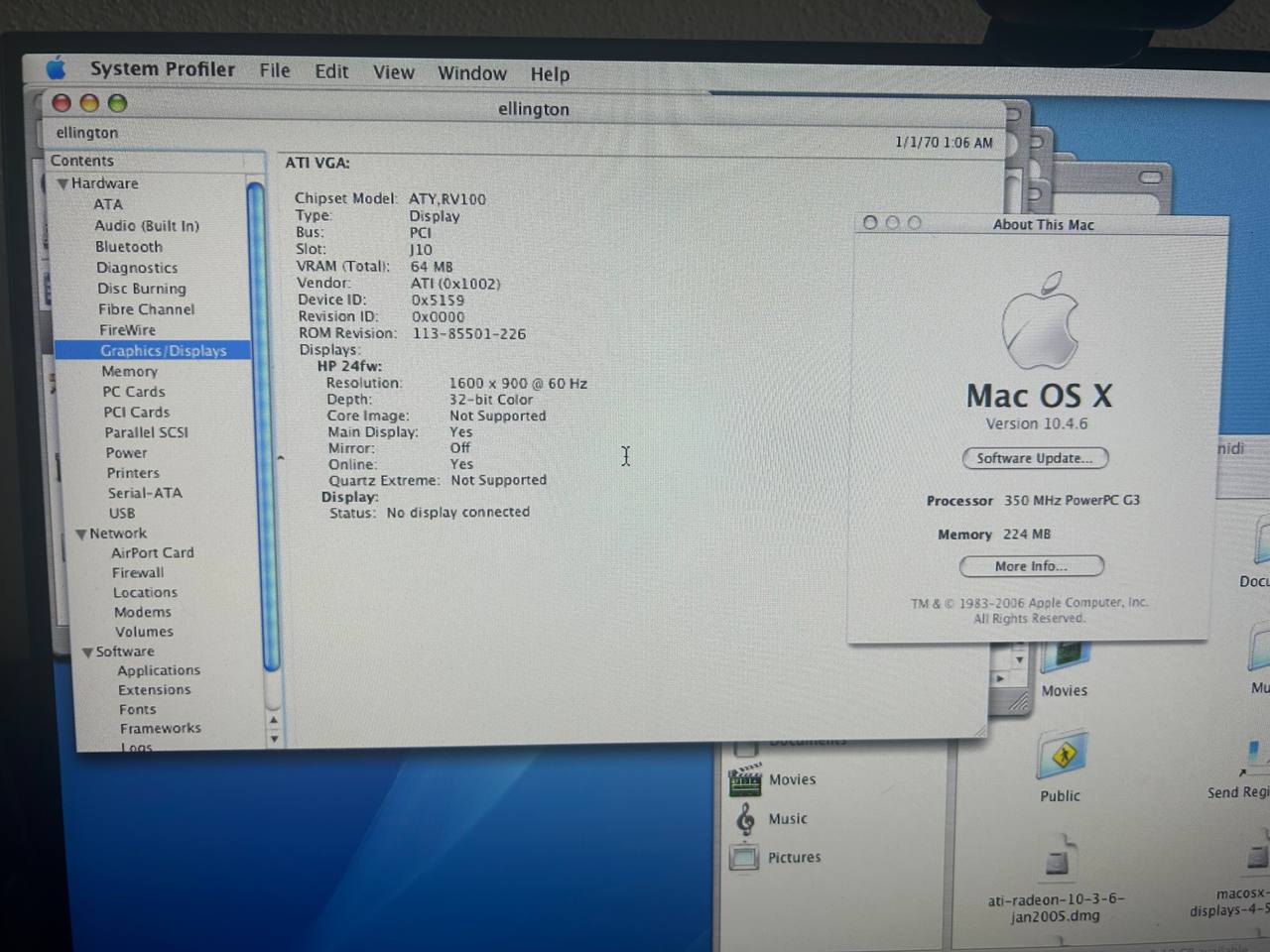Select Printers in Hardware list
Image resolution: width=1270 pixels, height=952 pixels.
(x=133, y=473)
